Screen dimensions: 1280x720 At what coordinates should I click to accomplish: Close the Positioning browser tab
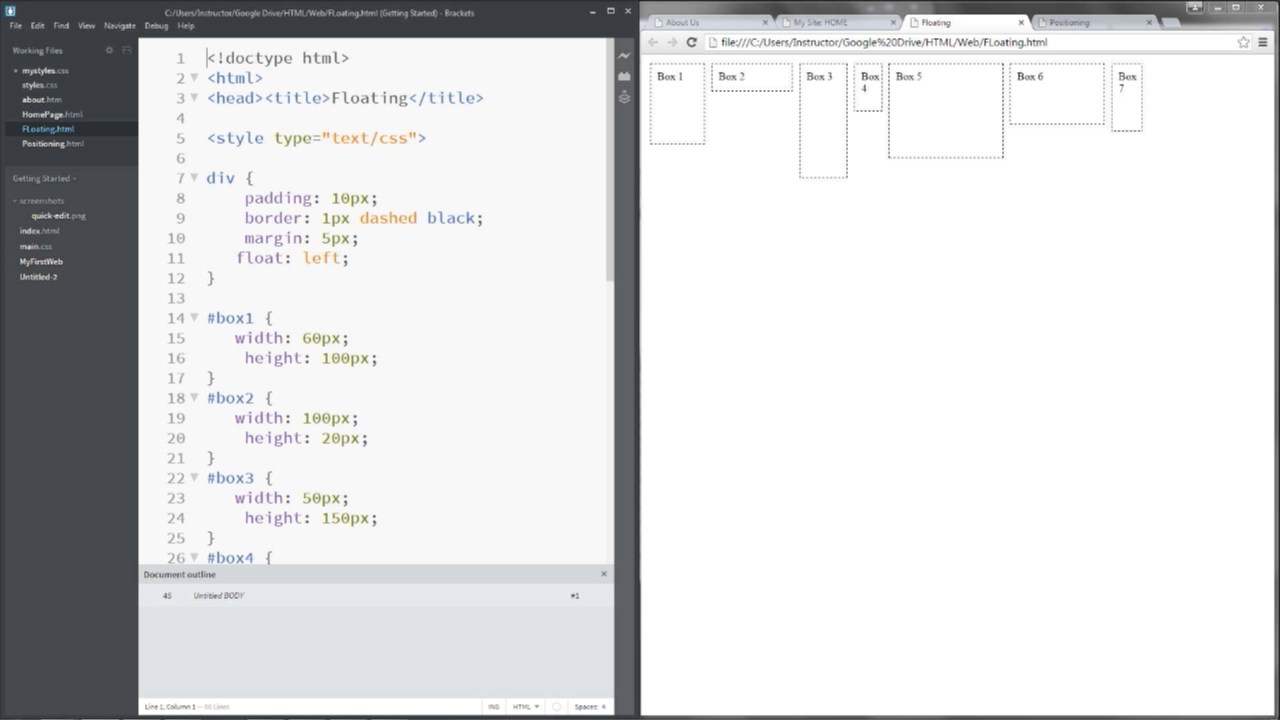click(x=1149, y=22)
